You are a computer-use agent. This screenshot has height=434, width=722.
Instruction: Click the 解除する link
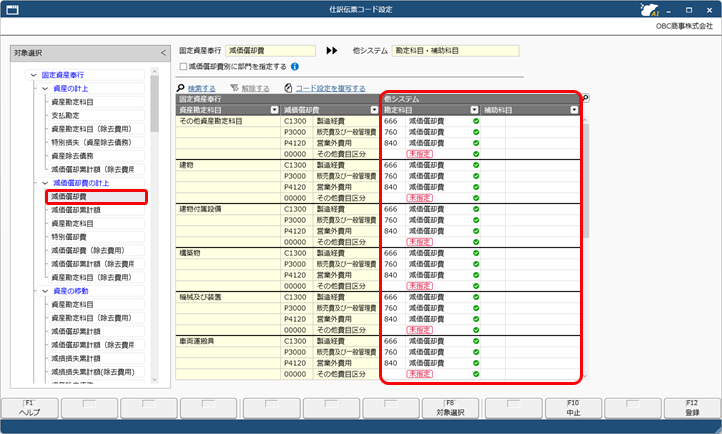point(256,88)
